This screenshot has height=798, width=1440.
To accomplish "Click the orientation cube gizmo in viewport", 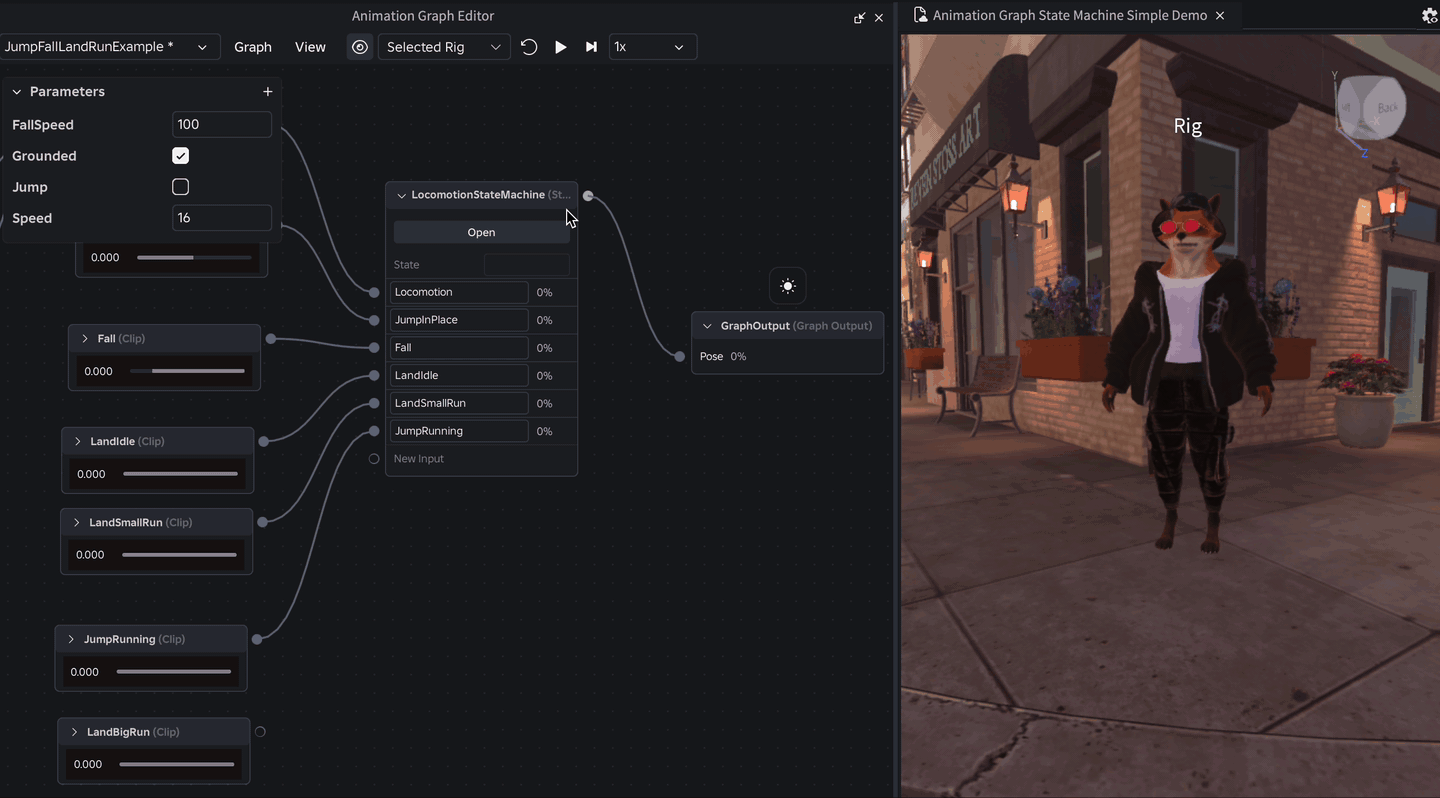I will point(1371,108).
